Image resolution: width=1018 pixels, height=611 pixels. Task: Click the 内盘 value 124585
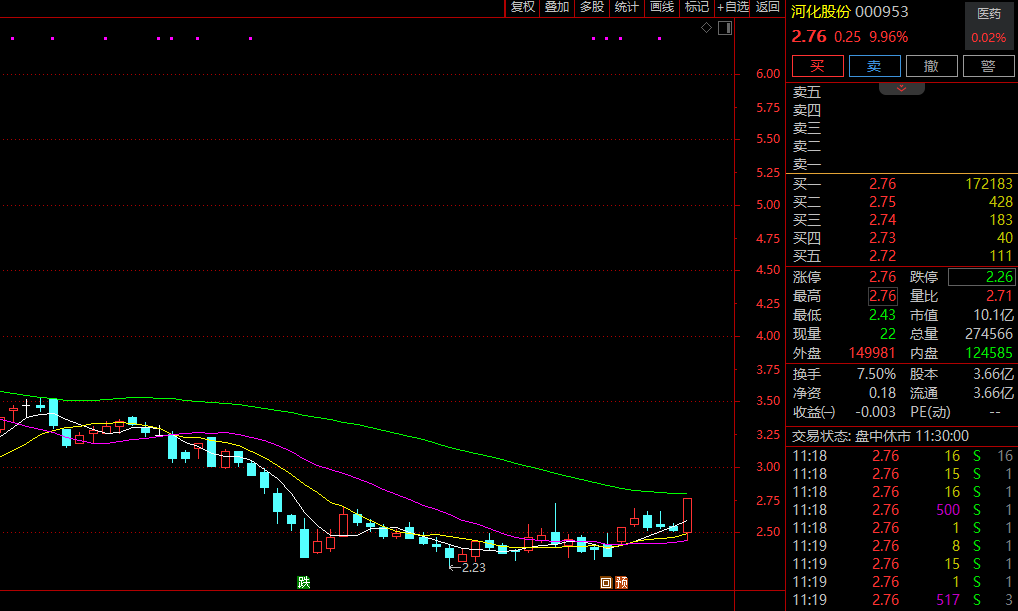pyautogui.click(x=989, y=353)
